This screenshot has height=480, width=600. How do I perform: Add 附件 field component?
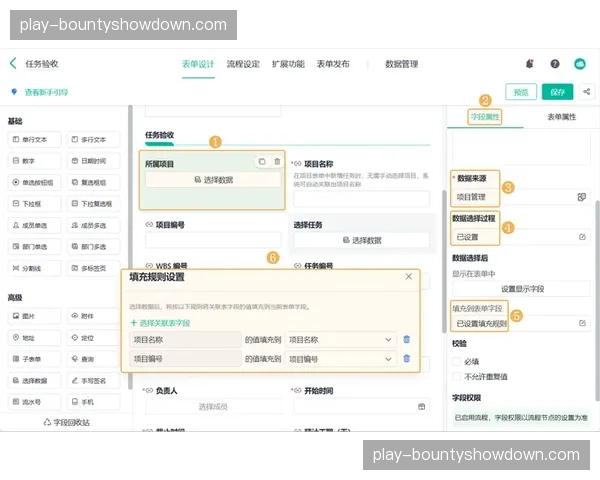pos(93,316)
